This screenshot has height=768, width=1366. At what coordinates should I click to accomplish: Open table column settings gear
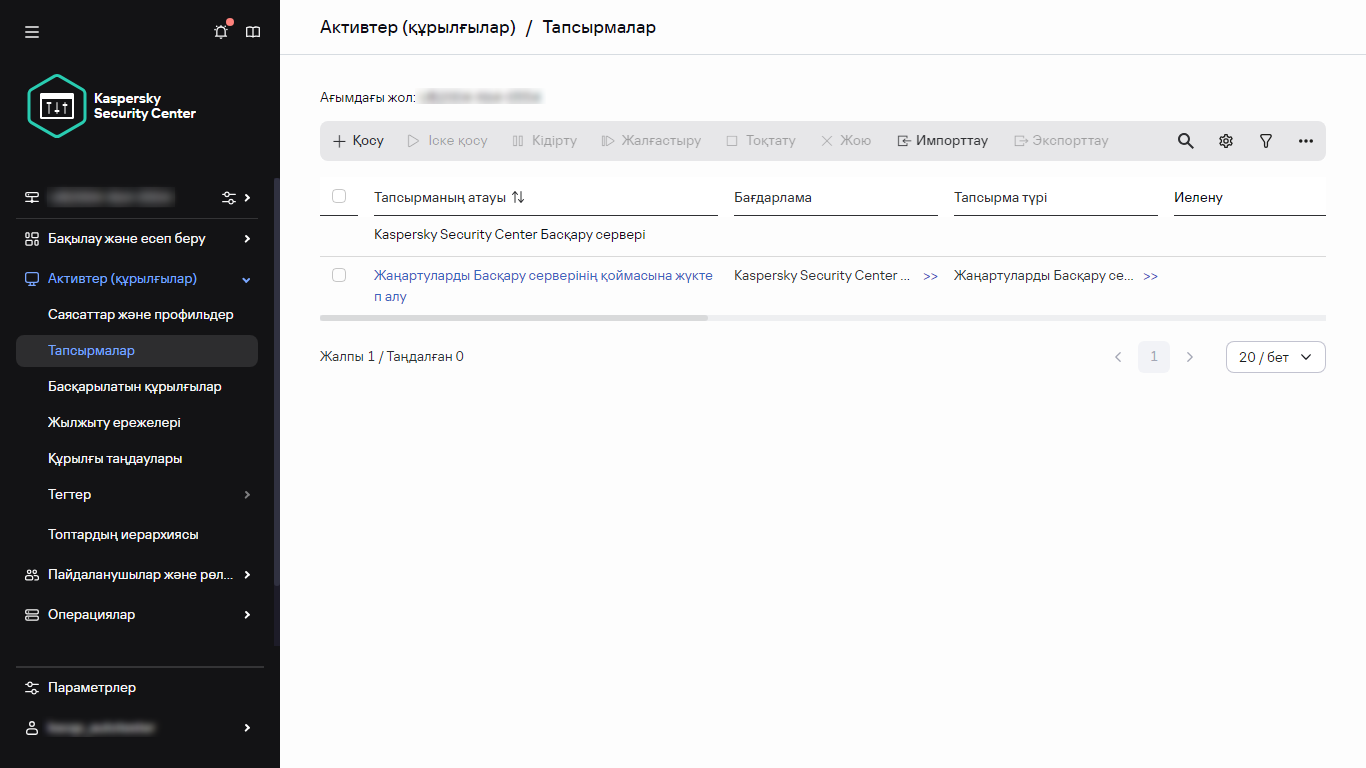click(1226, 141)
